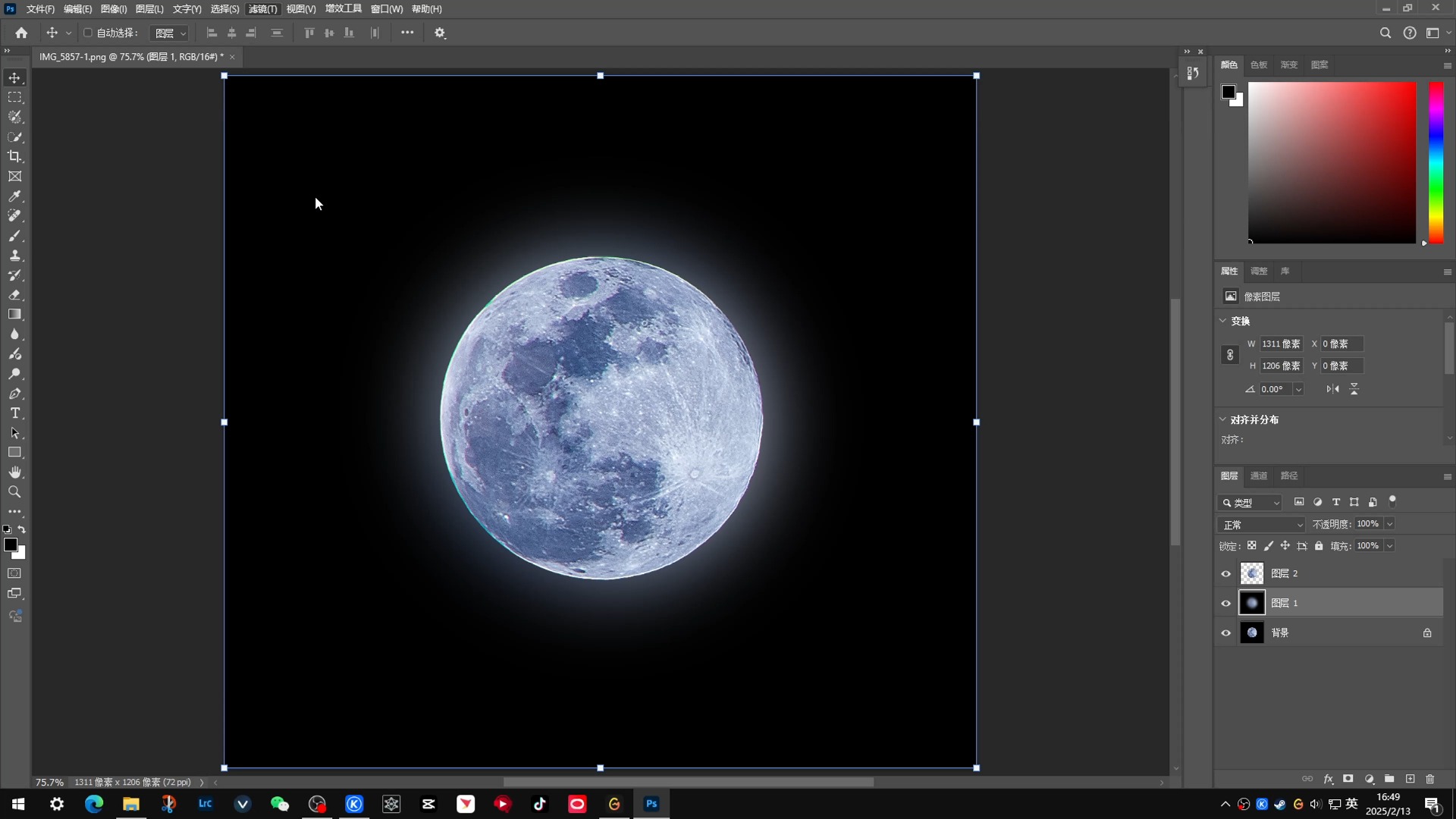Create a new adjustment layer
Viewport: 1456px width, 819px height.
tap(1370, 779)
